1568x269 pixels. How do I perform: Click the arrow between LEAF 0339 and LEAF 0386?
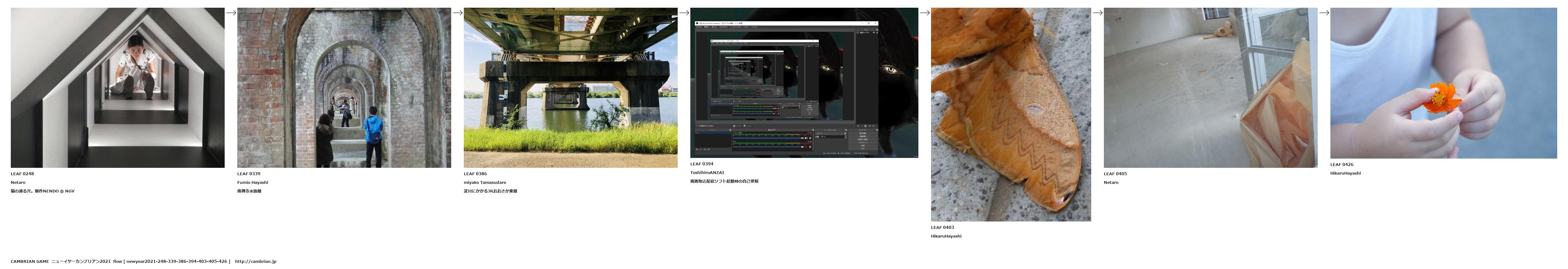pos(457,12)
